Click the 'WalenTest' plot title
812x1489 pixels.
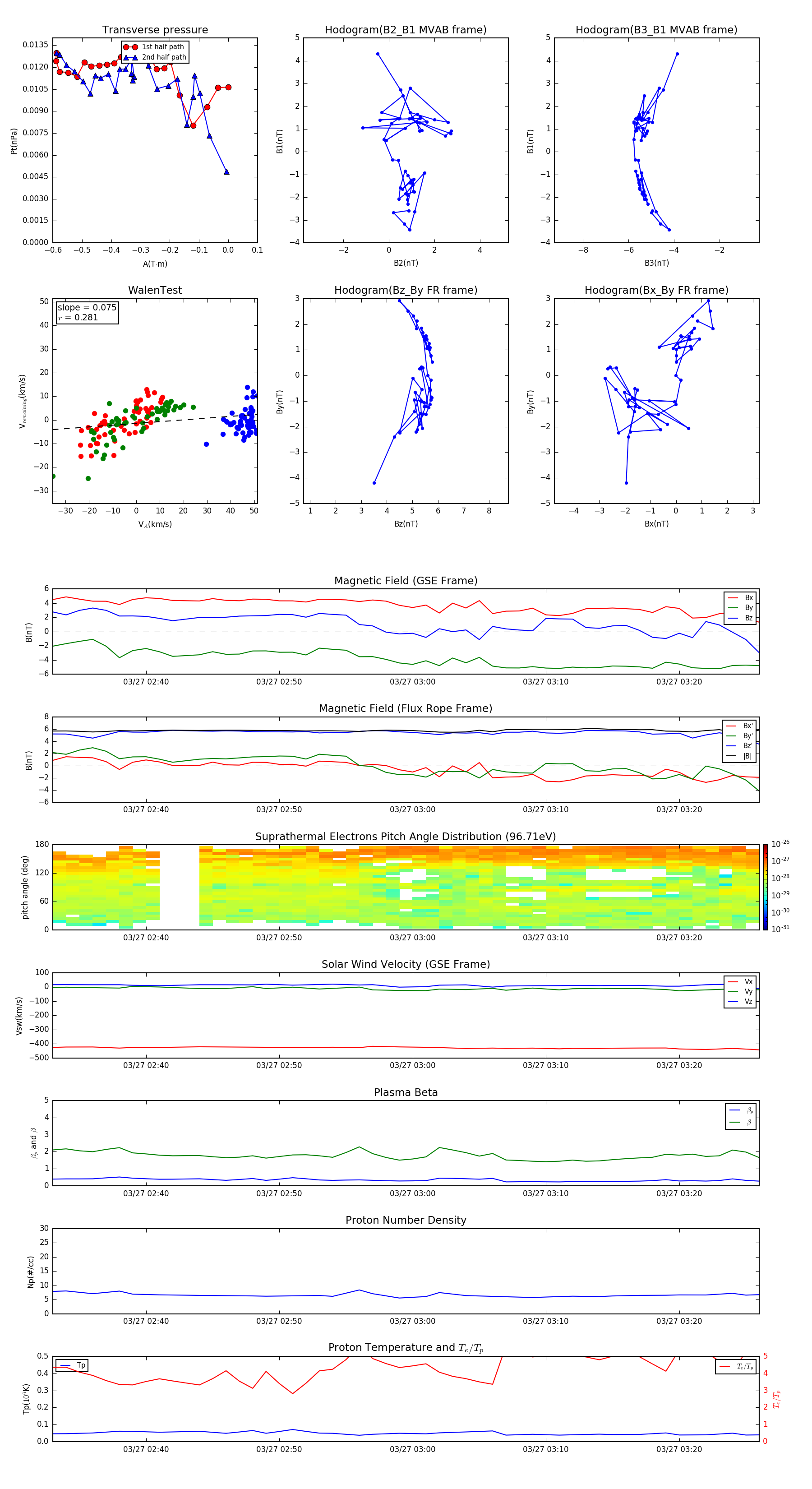tap(155, 290)
